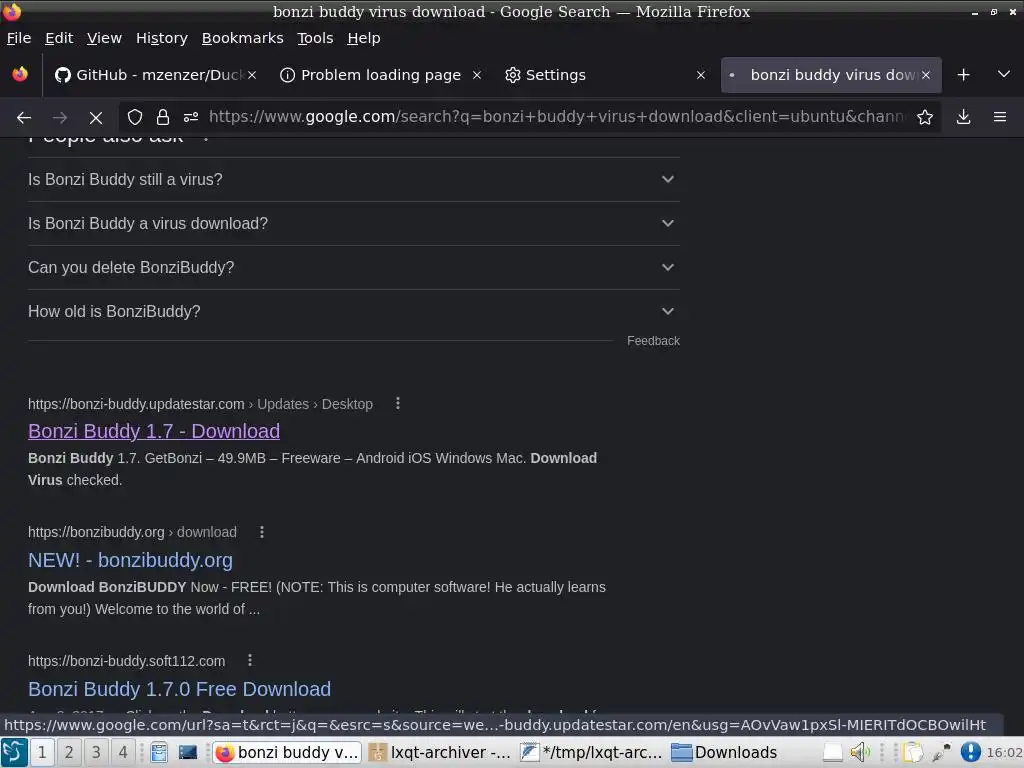The height and width of the screenshot is (768, 1024).
Task: Open 'Bonzi Buddy 1.7.0 Free Download' result
Action: click(180, 689)
